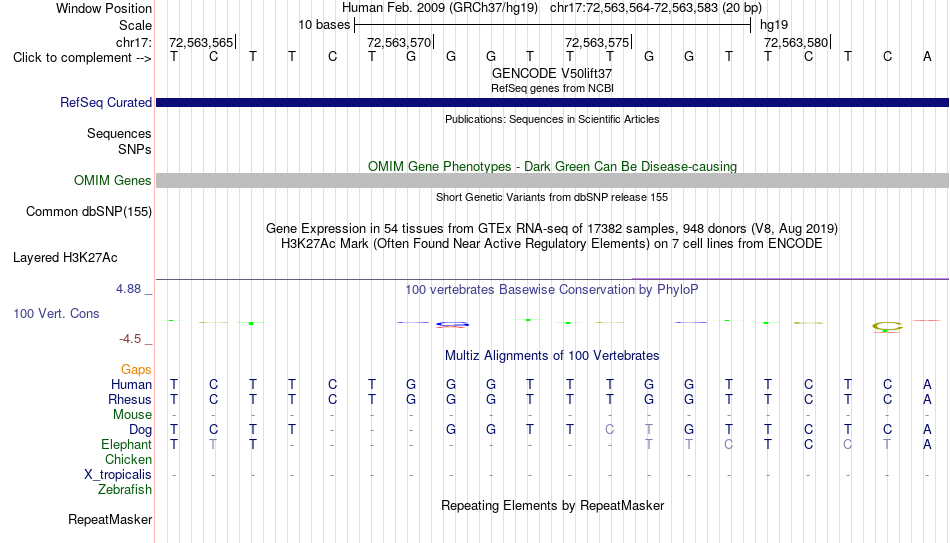950x543 pixels.
Task: Click the Mouse species label
Action: (133, 415)
